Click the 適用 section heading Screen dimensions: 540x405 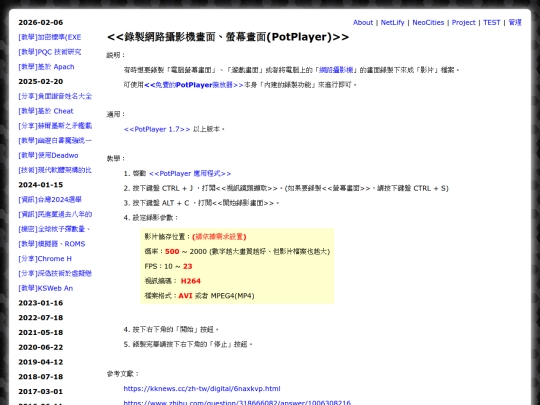click(x=116, y=115)
